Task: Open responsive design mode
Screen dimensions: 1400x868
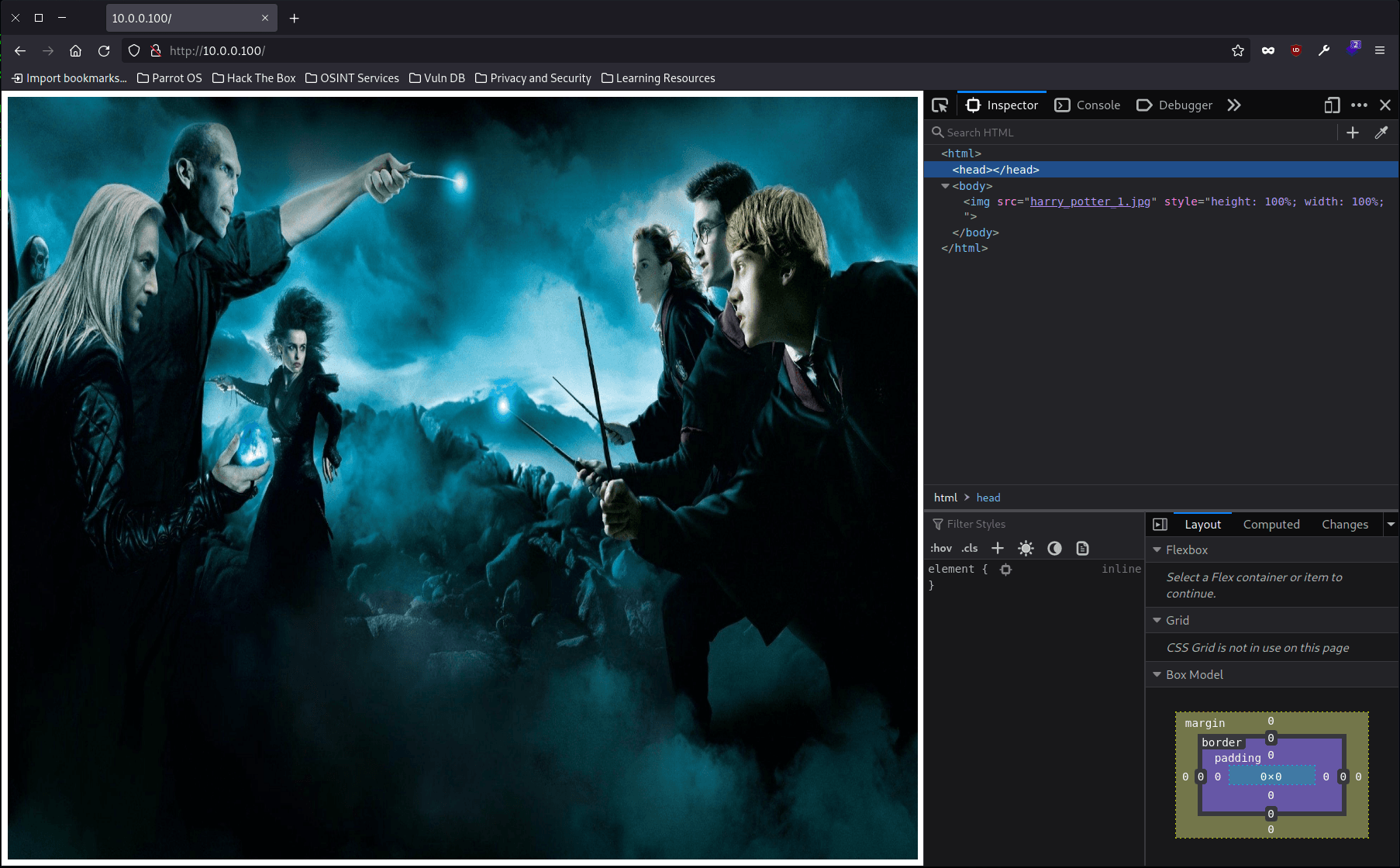Action: click(x=1332, y=105)
